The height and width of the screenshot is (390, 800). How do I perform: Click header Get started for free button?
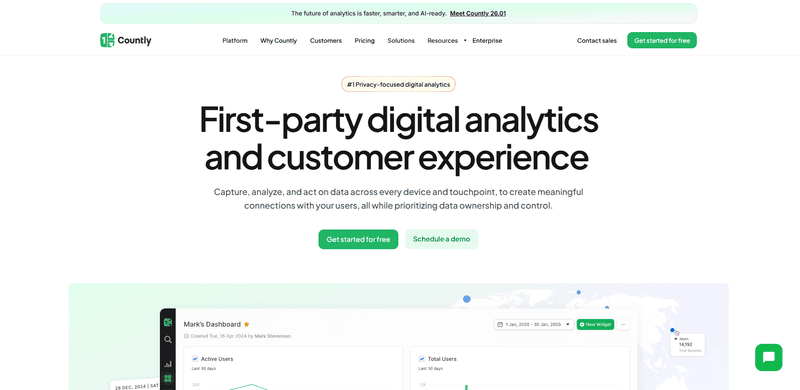point(662,40)
